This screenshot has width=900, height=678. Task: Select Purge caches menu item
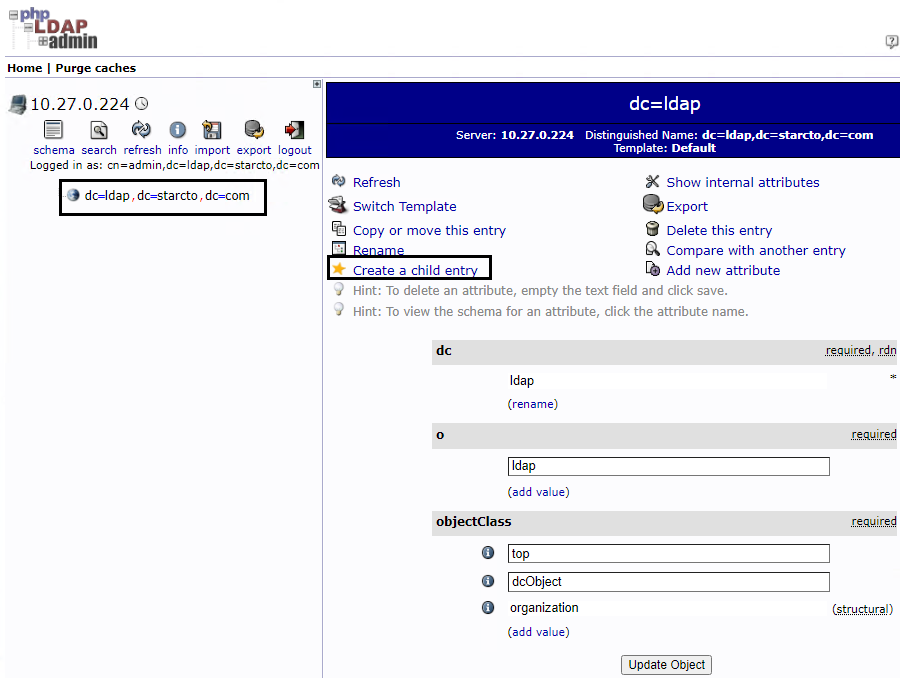(96, 68)
